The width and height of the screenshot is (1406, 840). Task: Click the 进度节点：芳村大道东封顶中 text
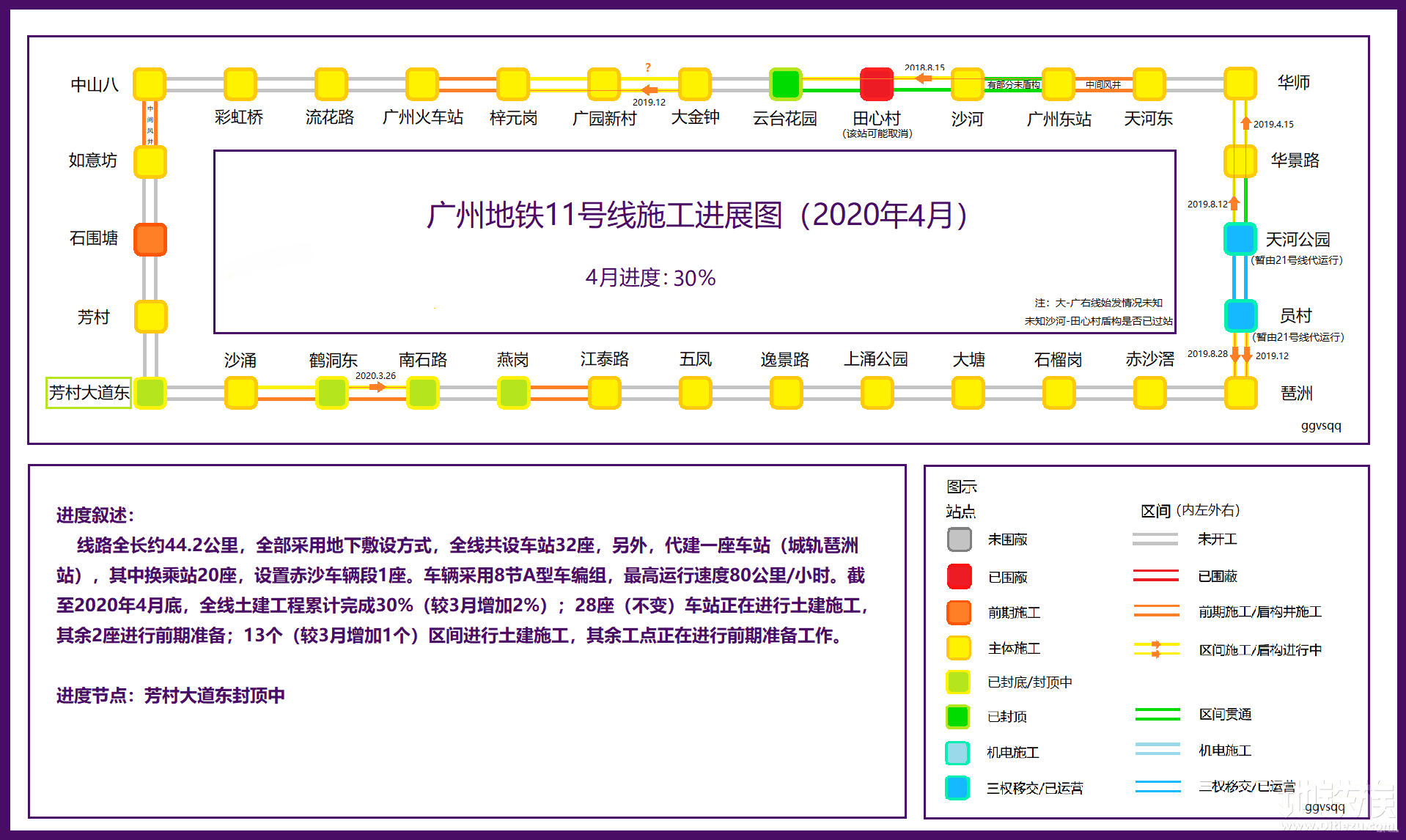pos(171,696)
